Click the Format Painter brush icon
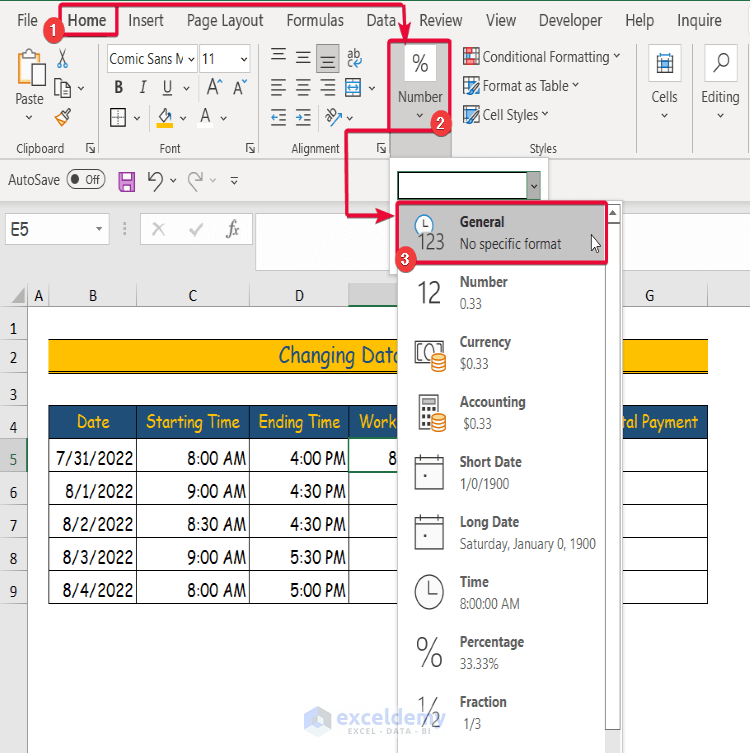Viewport: 750px width, 753px height. click(63, 117)
